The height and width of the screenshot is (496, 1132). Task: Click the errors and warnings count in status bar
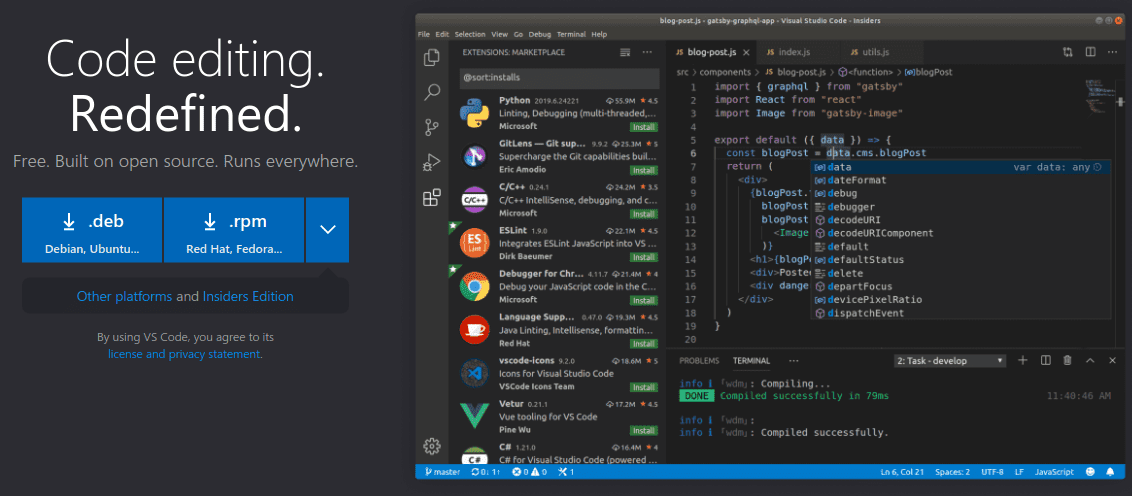[529, 472]
